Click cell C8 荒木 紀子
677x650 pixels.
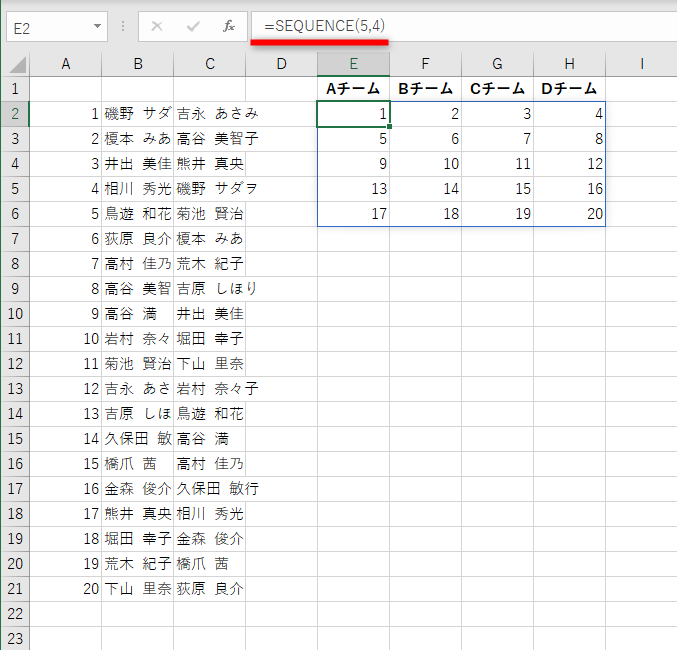(210, 264)
